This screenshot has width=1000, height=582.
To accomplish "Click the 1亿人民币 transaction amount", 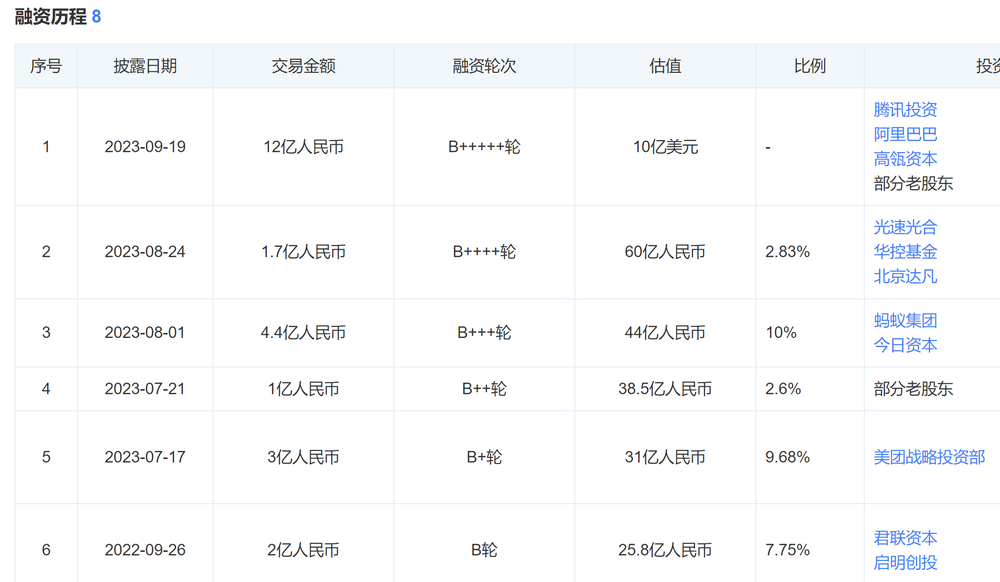I will click(303, 389).
